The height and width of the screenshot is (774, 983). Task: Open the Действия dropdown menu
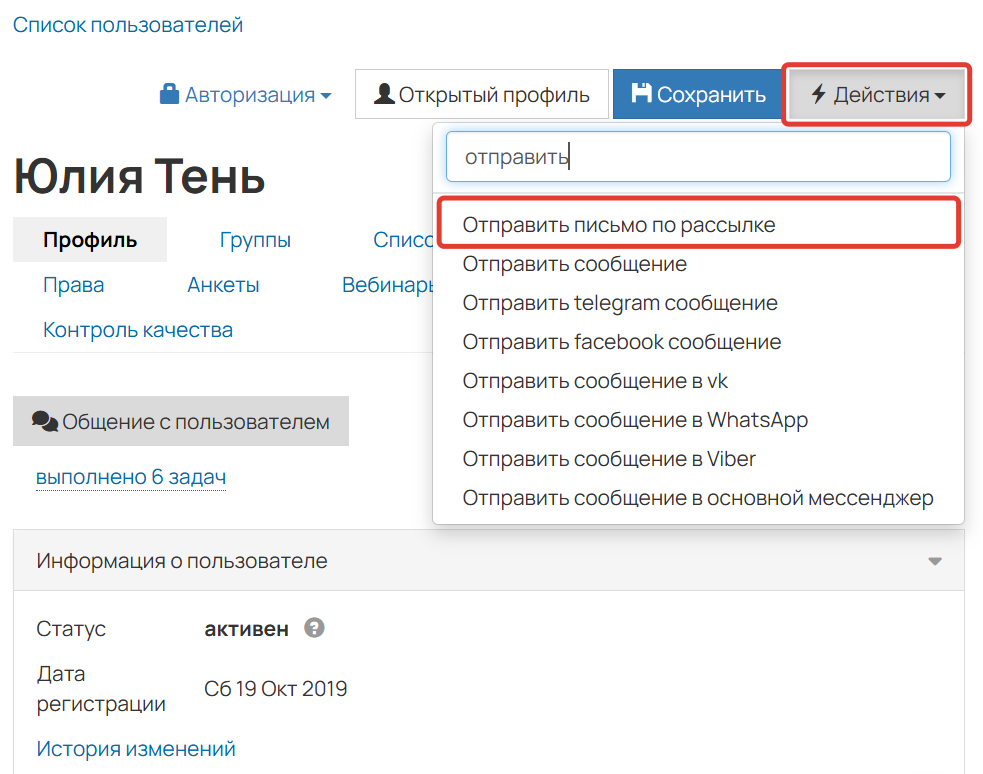(x=875, y=93)
